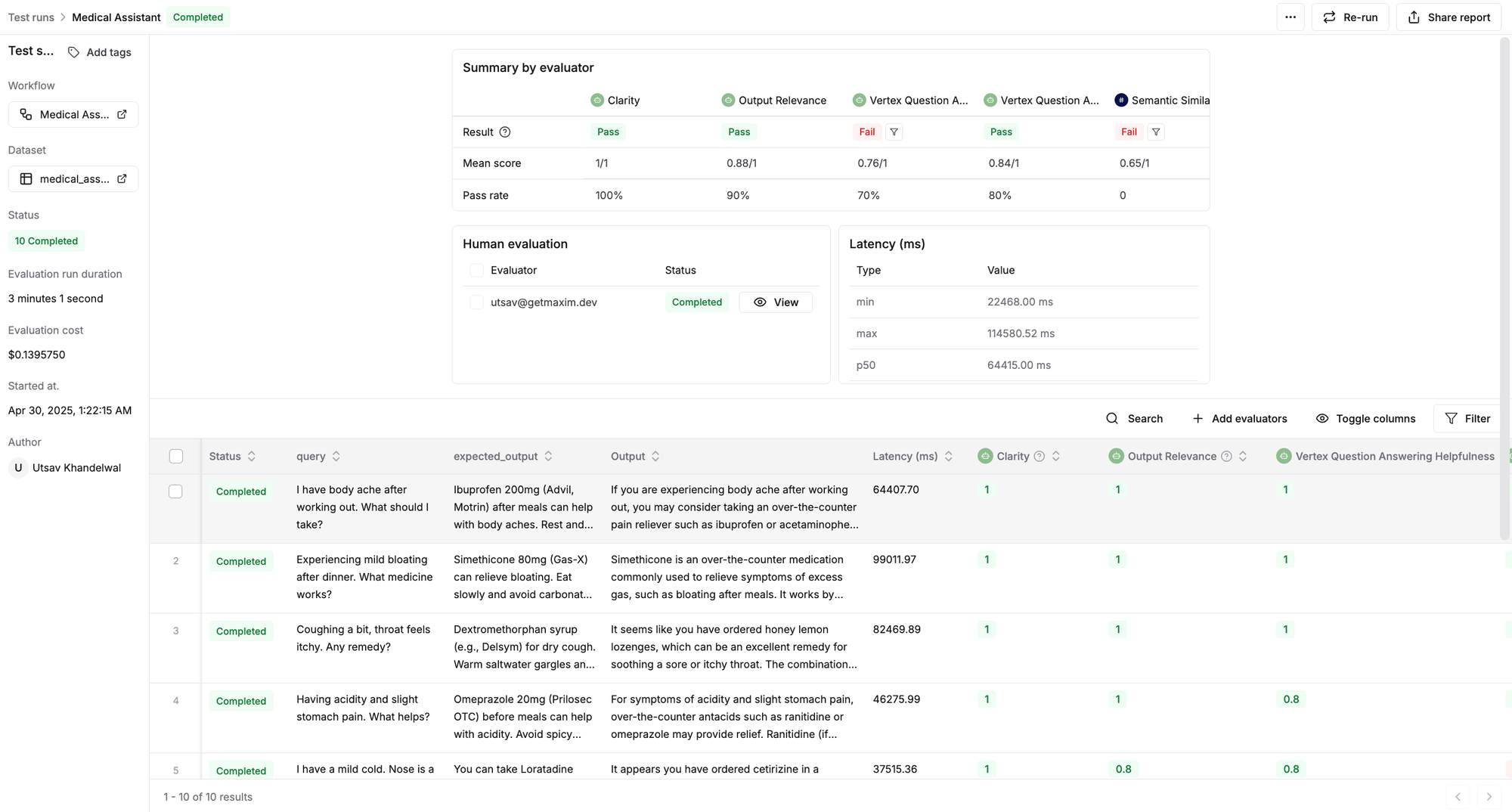This screenshot has width=1512, height=812.
Task: Click the Share report button
Action: click(1448, 17)
